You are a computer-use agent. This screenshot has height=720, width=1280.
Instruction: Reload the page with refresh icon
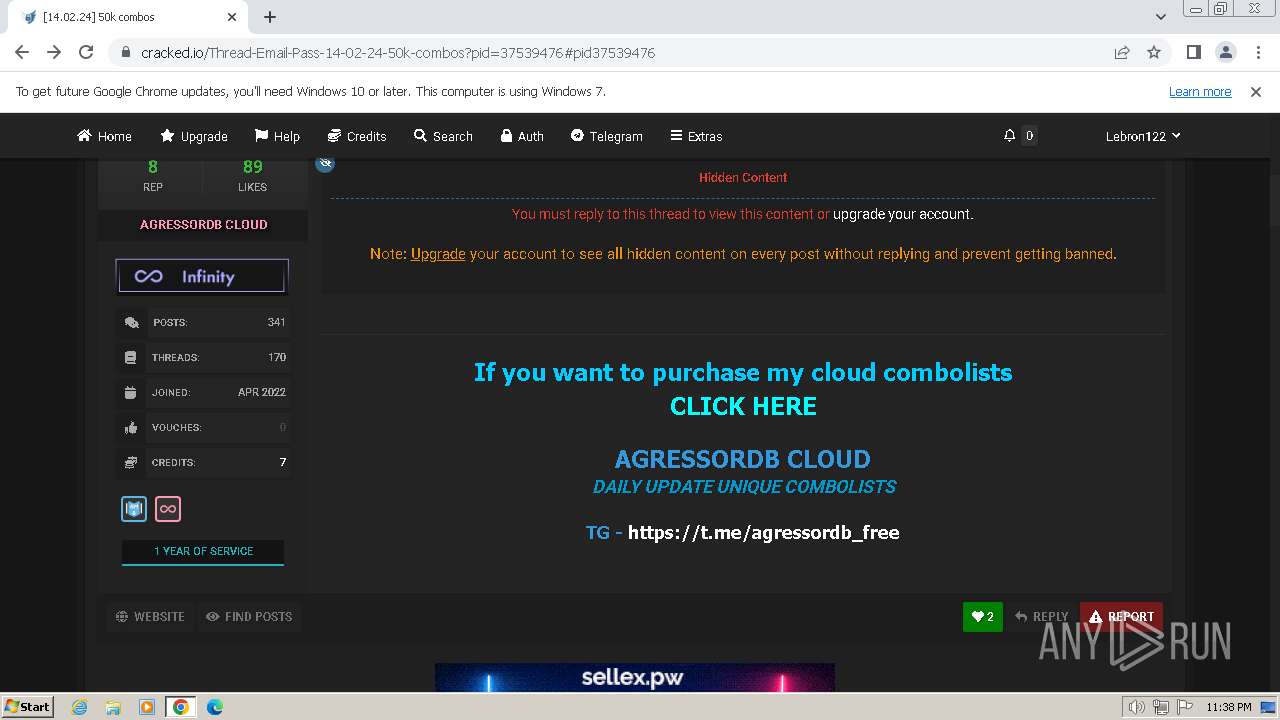click(86, 52)
